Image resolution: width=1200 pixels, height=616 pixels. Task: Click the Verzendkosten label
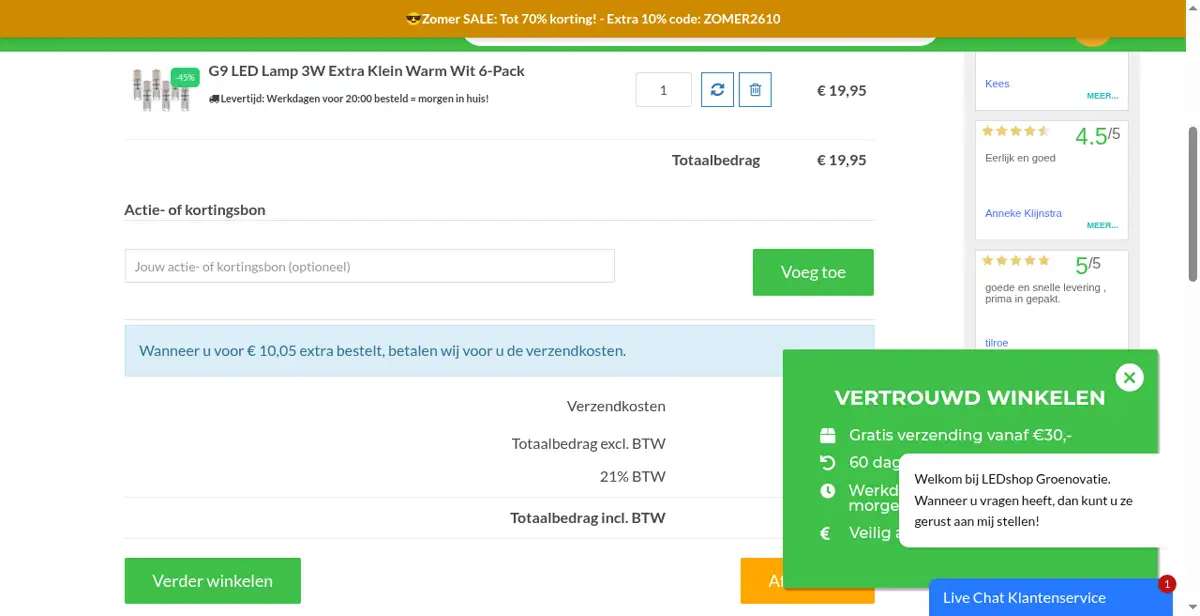pos(616,406)
